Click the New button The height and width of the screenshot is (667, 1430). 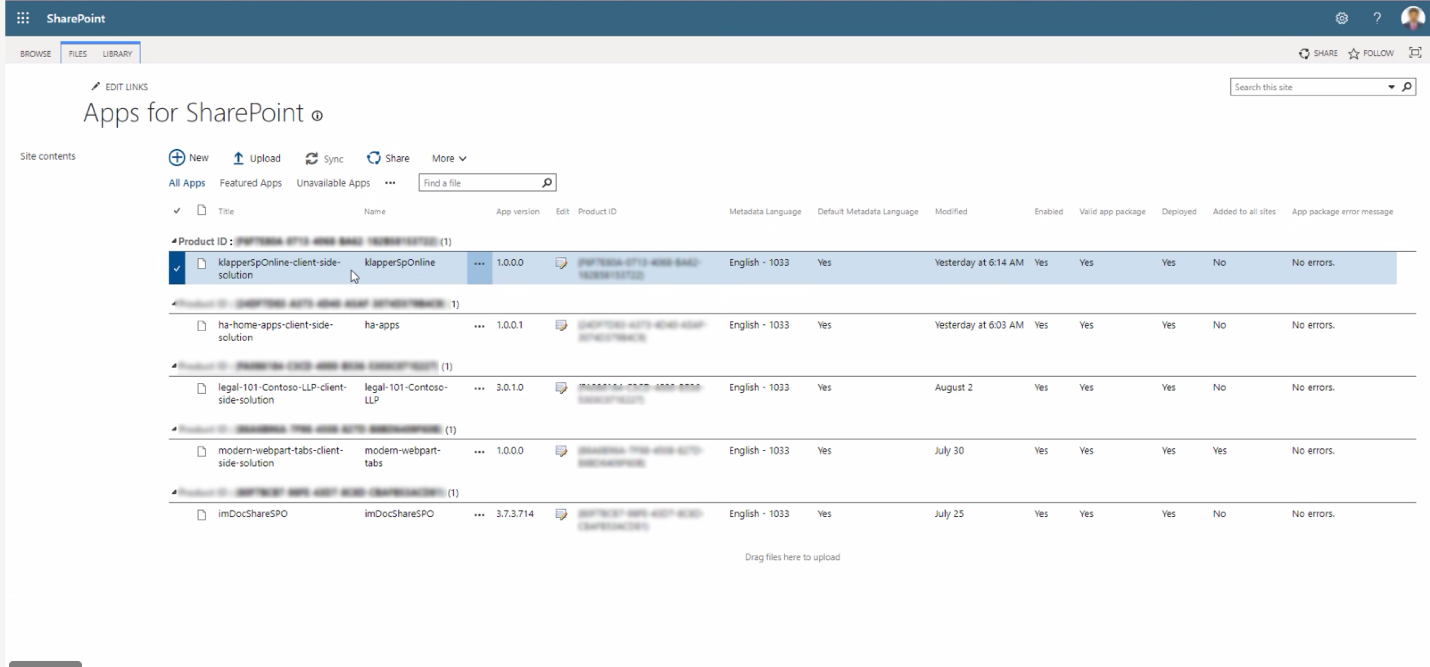(188, 158)
